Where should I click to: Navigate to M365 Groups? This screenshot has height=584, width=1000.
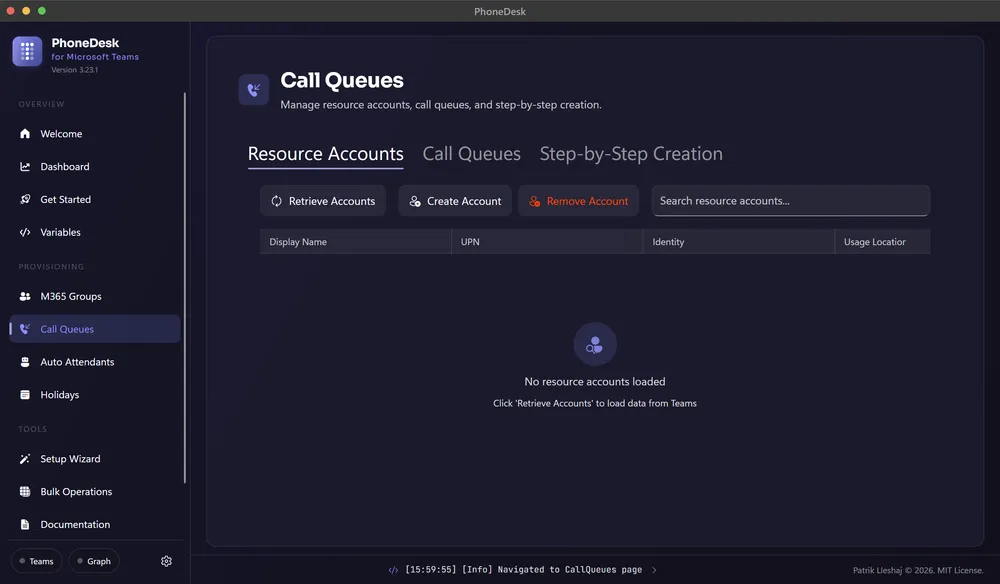[94, 296]
